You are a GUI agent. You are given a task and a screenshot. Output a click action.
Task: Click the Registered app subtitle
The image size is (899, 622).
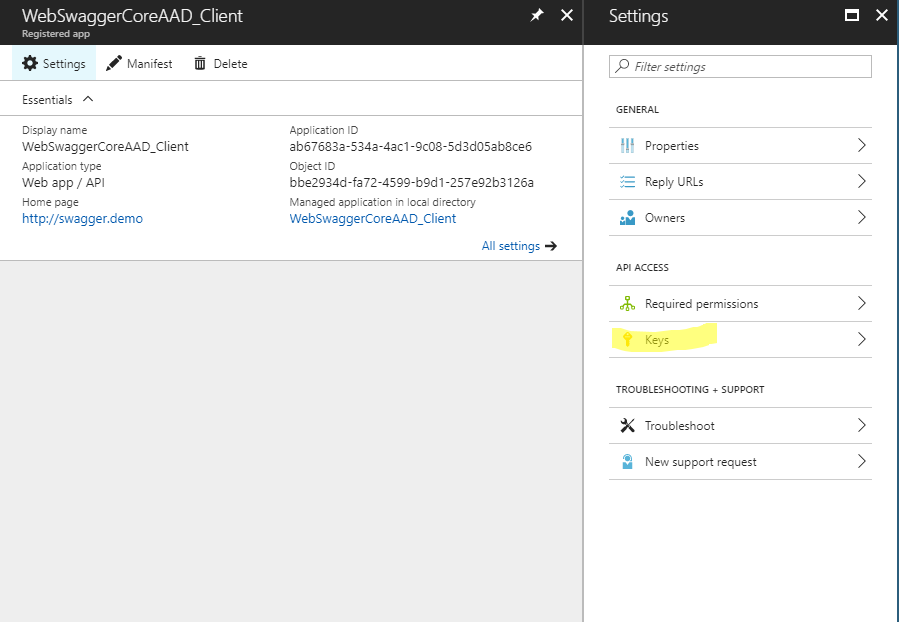56,34
